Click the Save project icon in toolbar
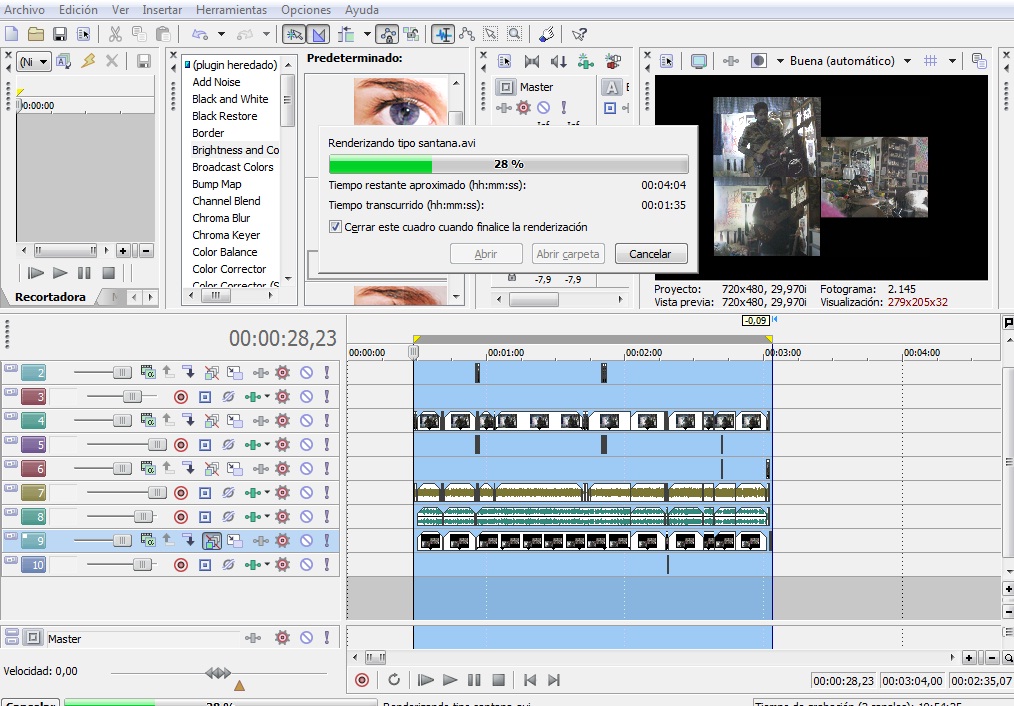 (x=60, y=34)
